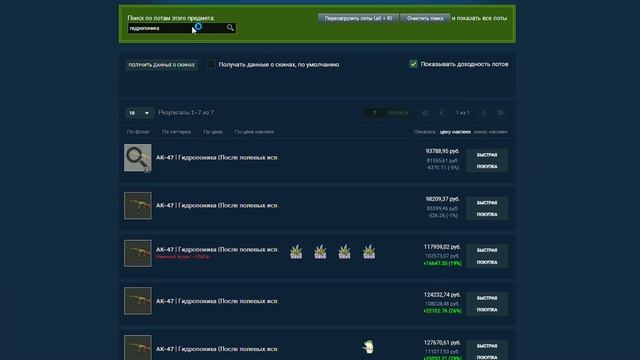640x360 pixels.
Task: Click 'Быстрая покупка' for 117959,02 руб. lot
Action: point(487,256)
